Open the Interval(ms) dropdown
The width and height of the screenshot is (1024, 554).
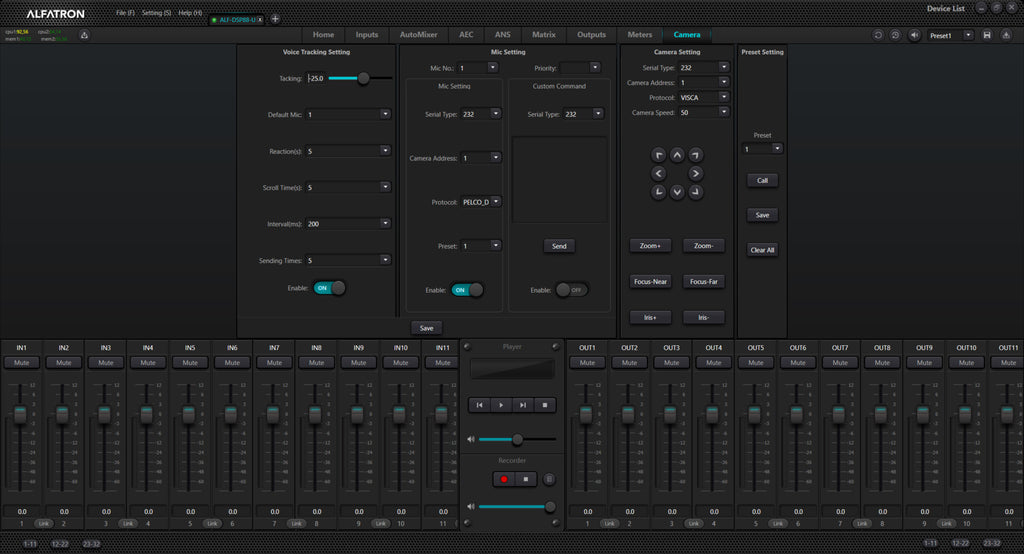(x=385, y=223)
